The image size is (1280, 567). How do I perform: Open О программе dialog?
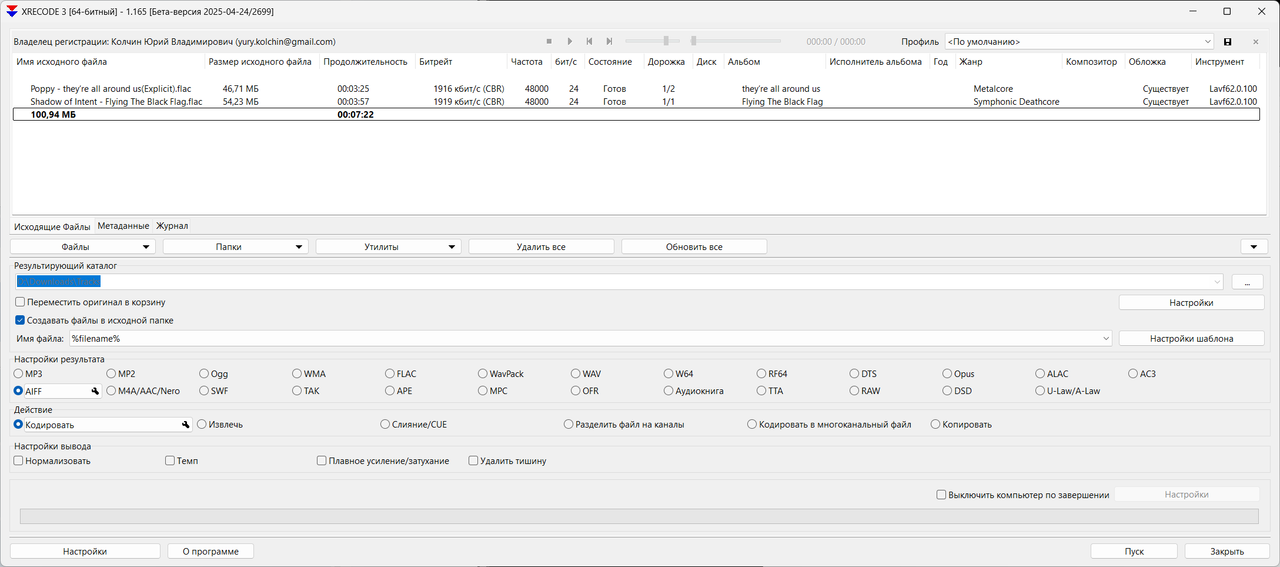(211, 551)
